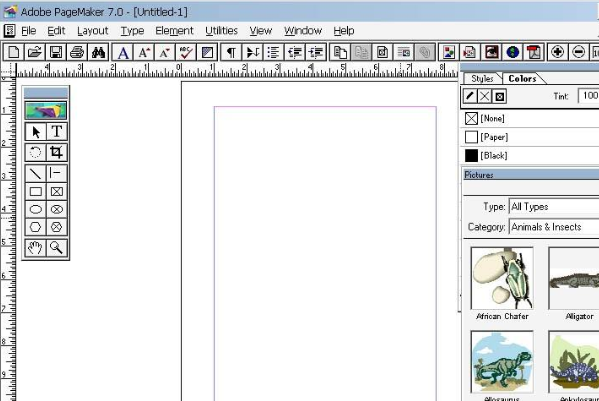Click the Tint value field
599x401 pixels.
[589, 96]
